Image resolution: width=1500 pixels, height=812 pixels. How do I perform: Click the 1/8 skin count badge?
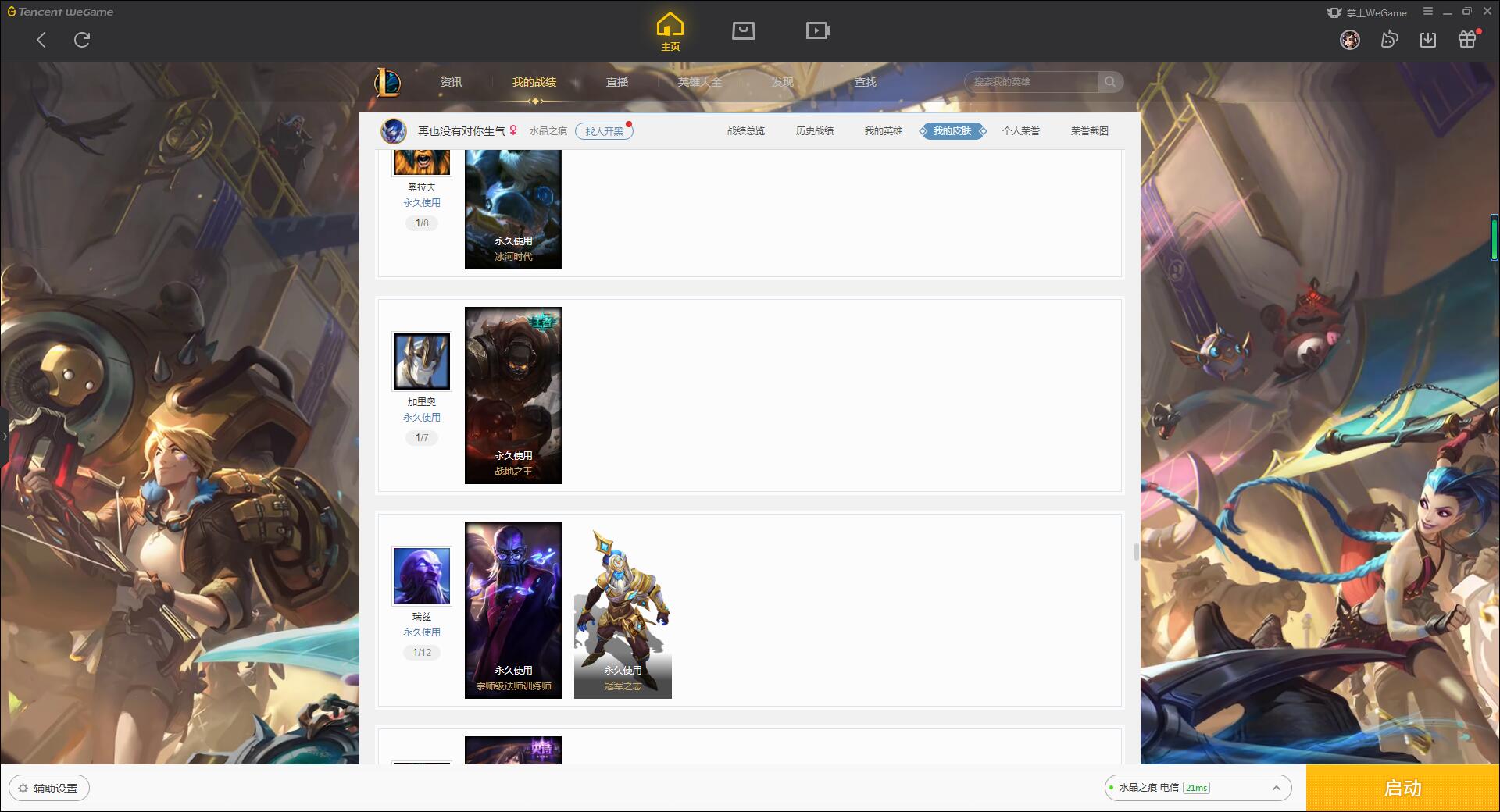(x=422, y=223)
